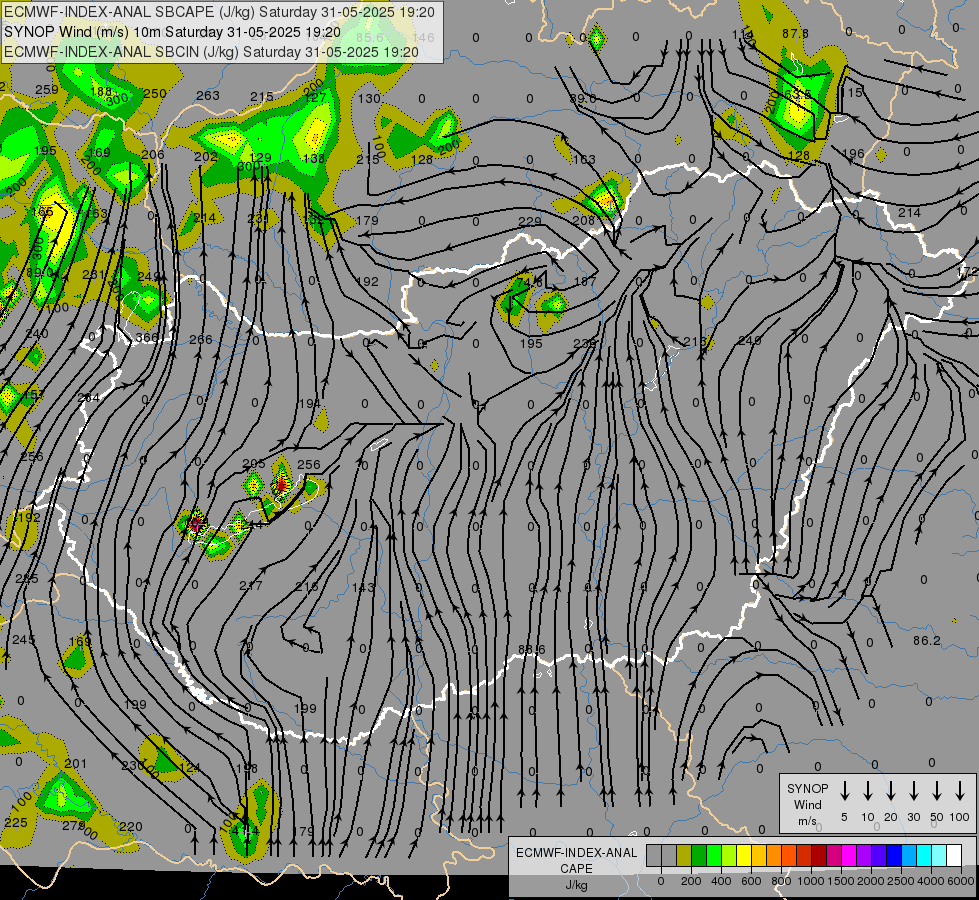
Task: Click the wind arrow above the 20 m/s label
Action: point(890,791)
